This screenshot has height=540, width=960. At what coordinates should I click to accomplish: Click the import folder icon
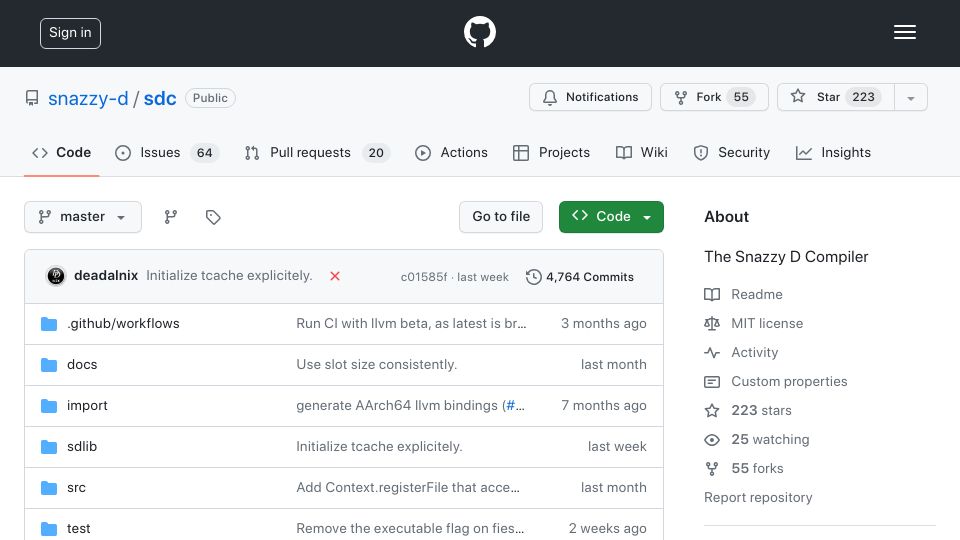click(x=49, y=406)
